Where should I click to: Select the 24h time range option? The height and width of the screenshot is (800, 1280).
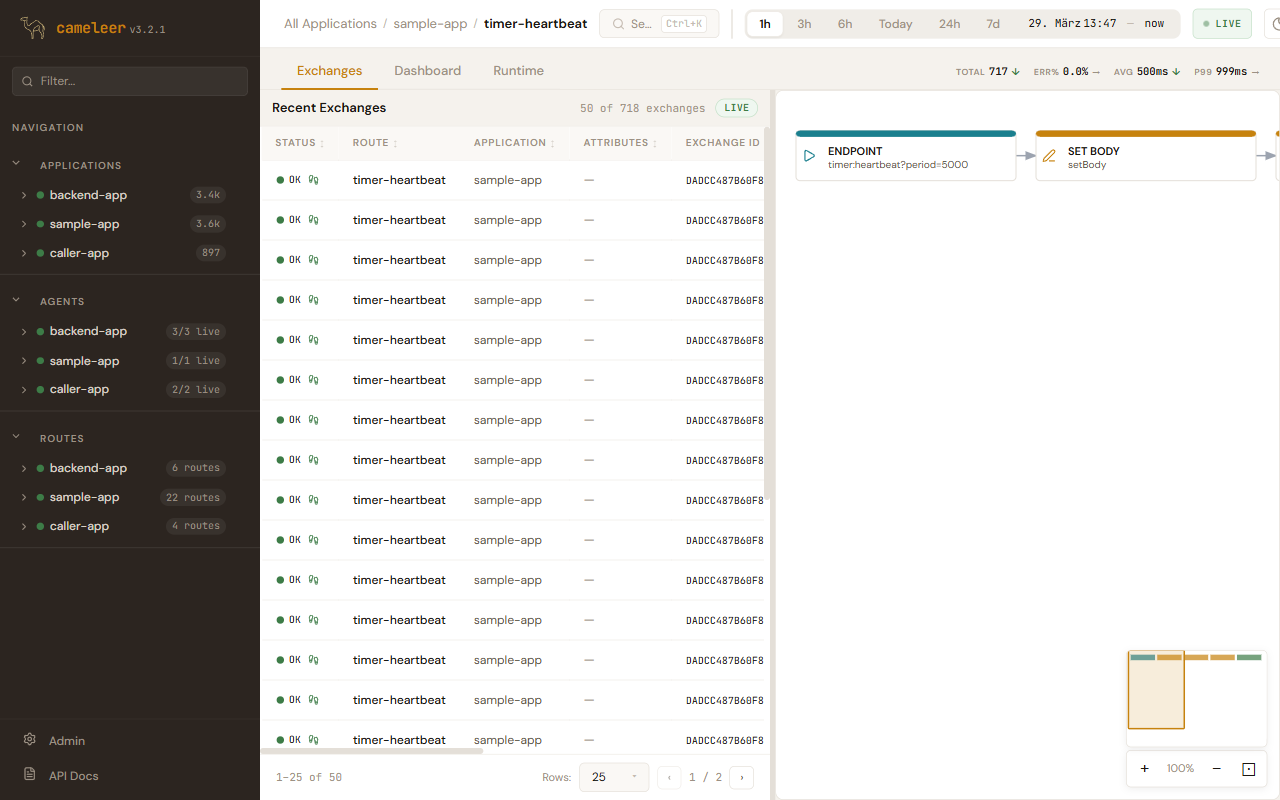tap(949, 24)
